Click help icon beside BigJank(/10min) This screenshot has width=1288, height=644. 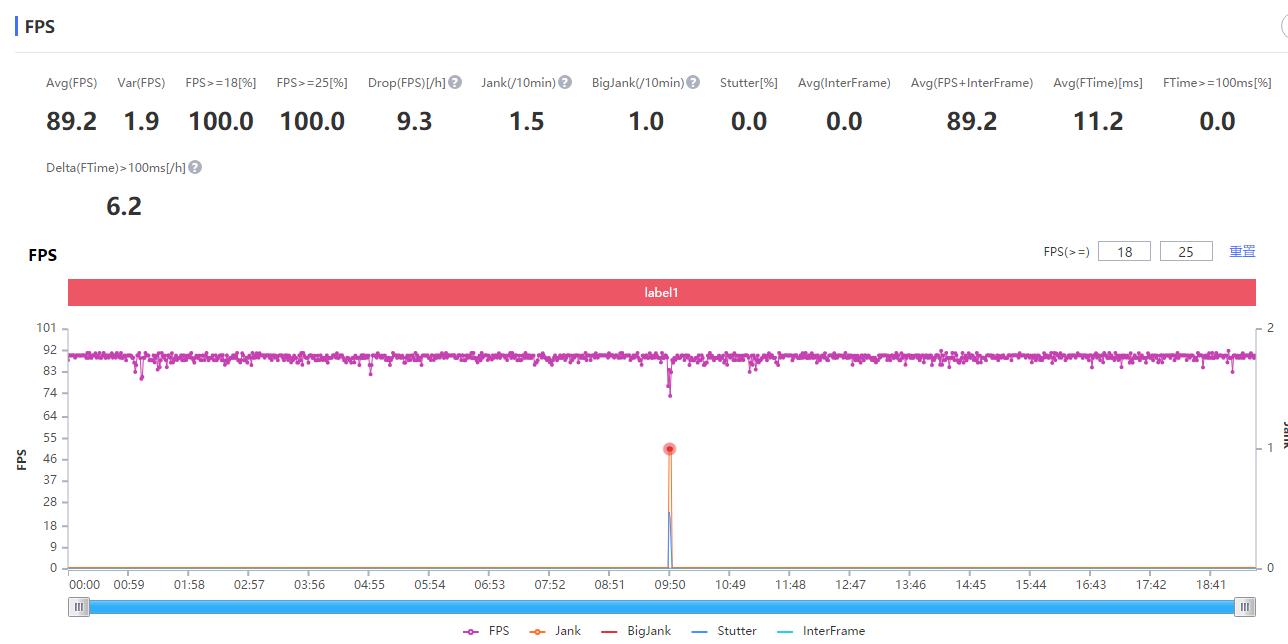coord(693,83)
